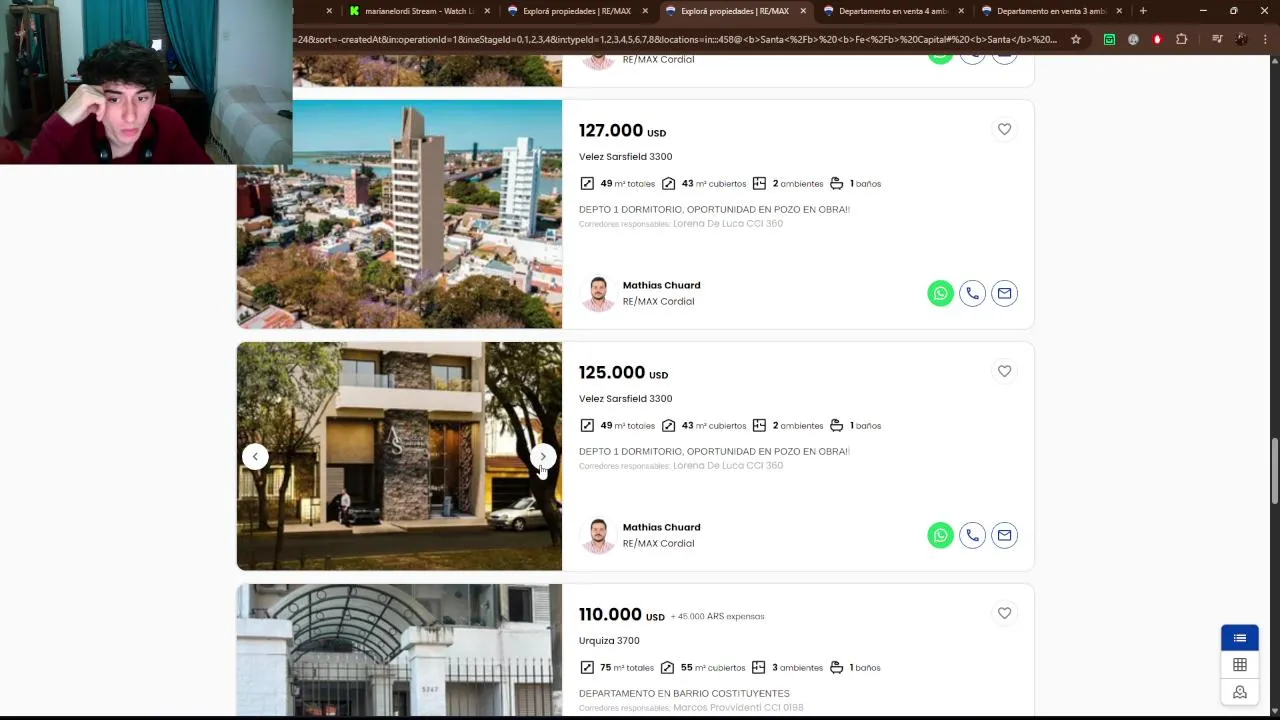Open a new browser tab
The width and height of the screenshot is (1280, 720).
[x=1143, y=11]
